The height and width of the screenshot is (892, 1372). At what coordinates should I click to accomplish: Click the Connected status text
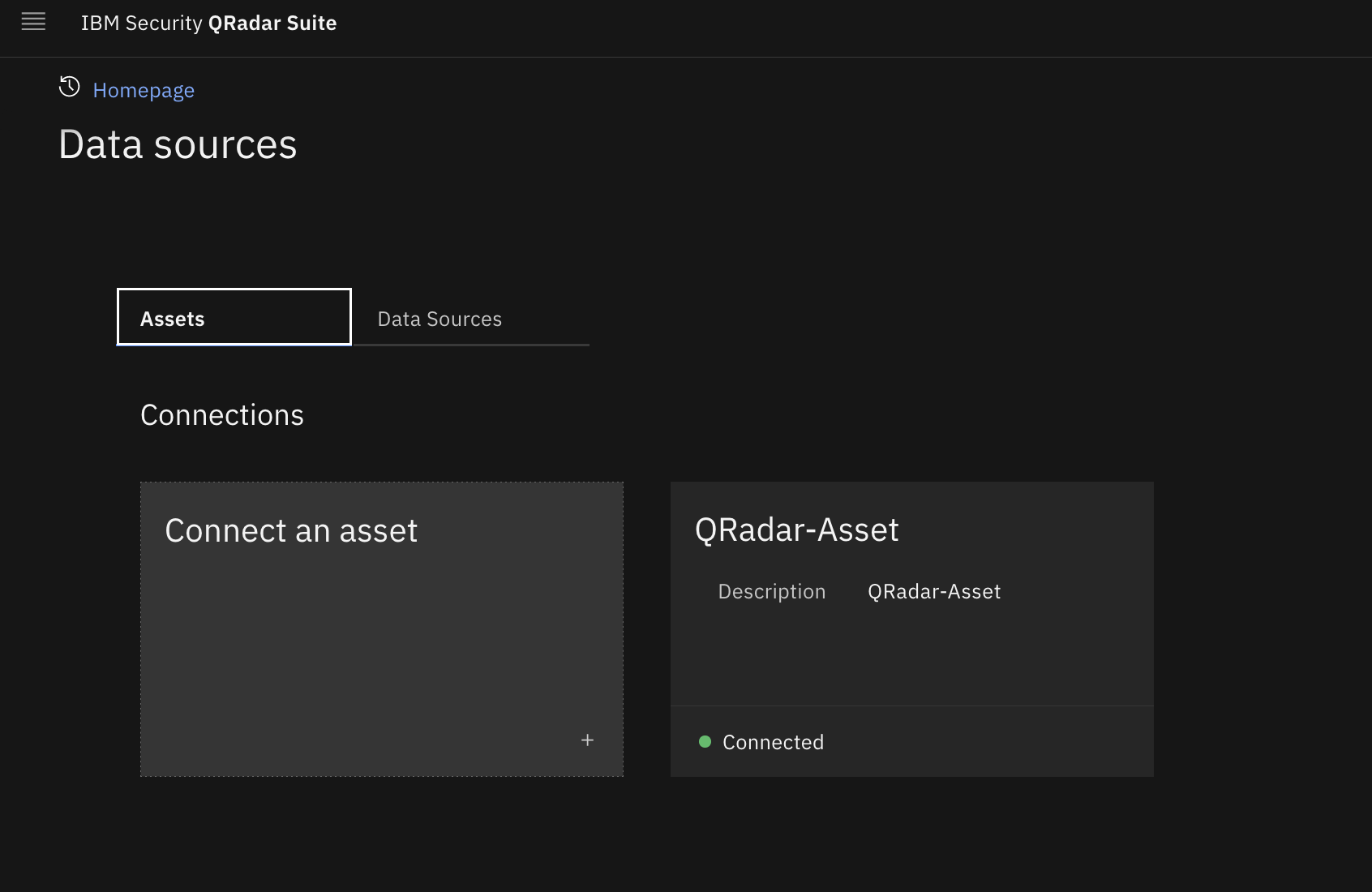tap(773, 742)
